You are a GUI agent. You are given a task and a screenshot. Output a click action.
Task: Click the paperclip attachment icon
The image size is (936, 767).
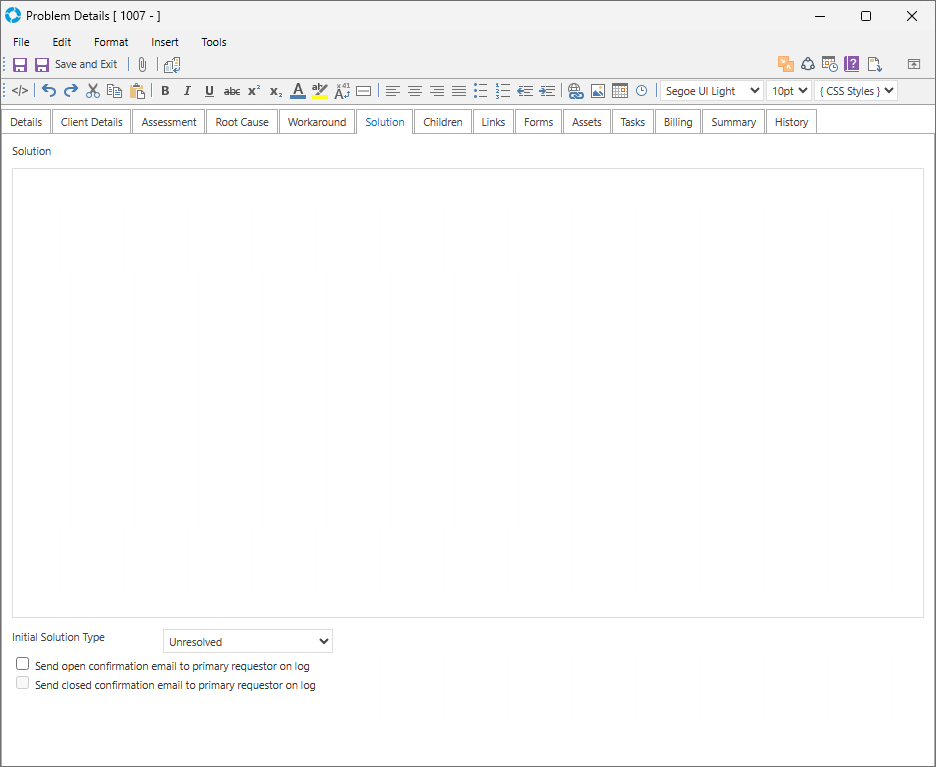[142, 64]
